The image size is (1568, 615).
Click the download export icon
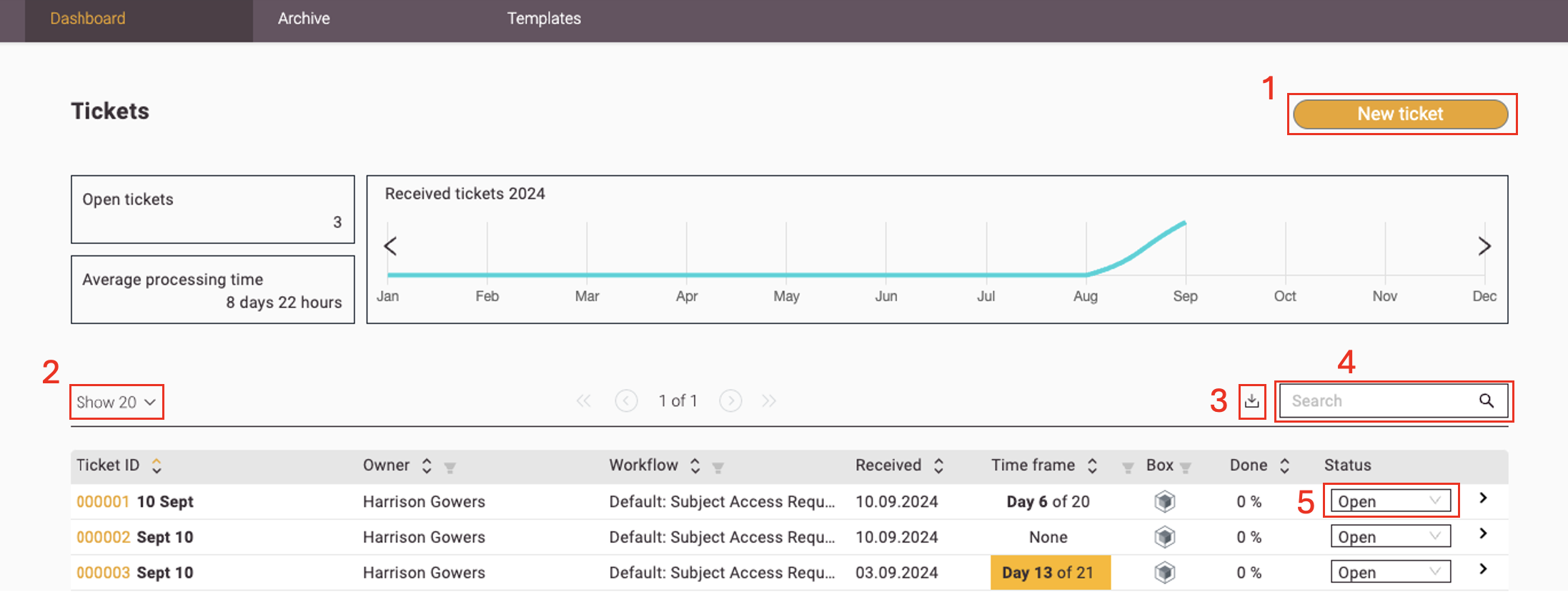[1251, 401]
